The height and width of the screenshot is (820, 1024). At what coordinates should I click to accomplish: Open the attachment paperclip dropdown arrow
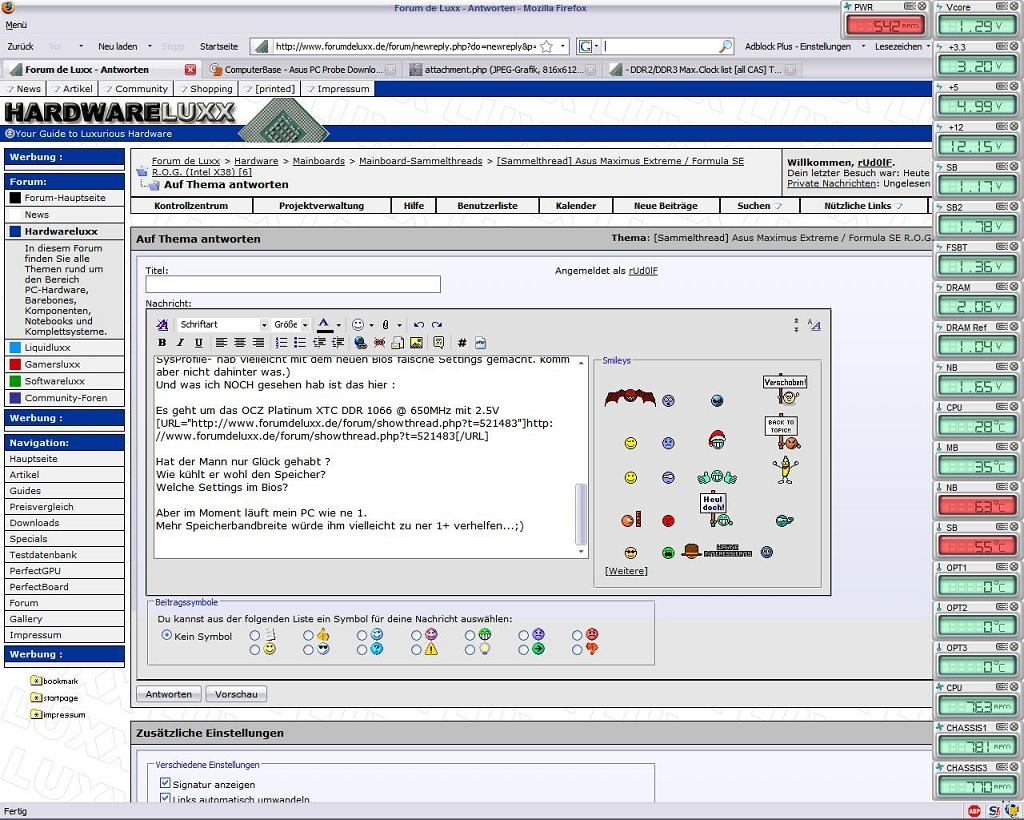[399, 324]
